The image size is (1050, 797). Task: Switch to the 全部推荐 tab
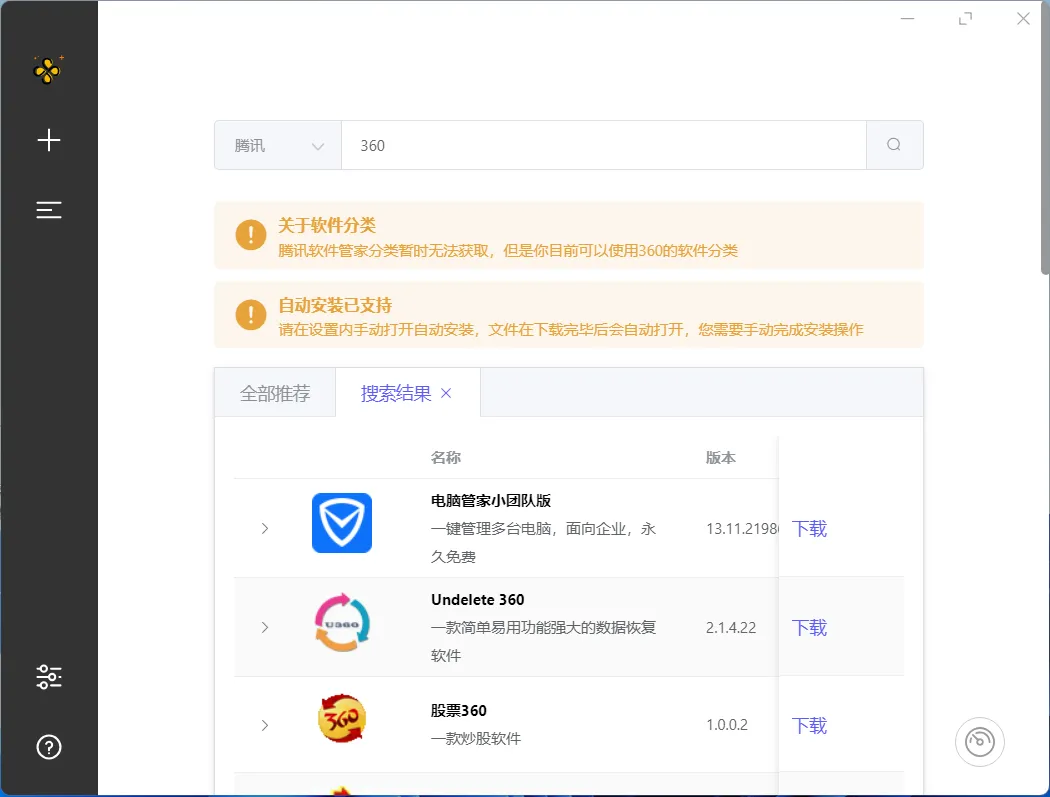click(x=275, y=393)
